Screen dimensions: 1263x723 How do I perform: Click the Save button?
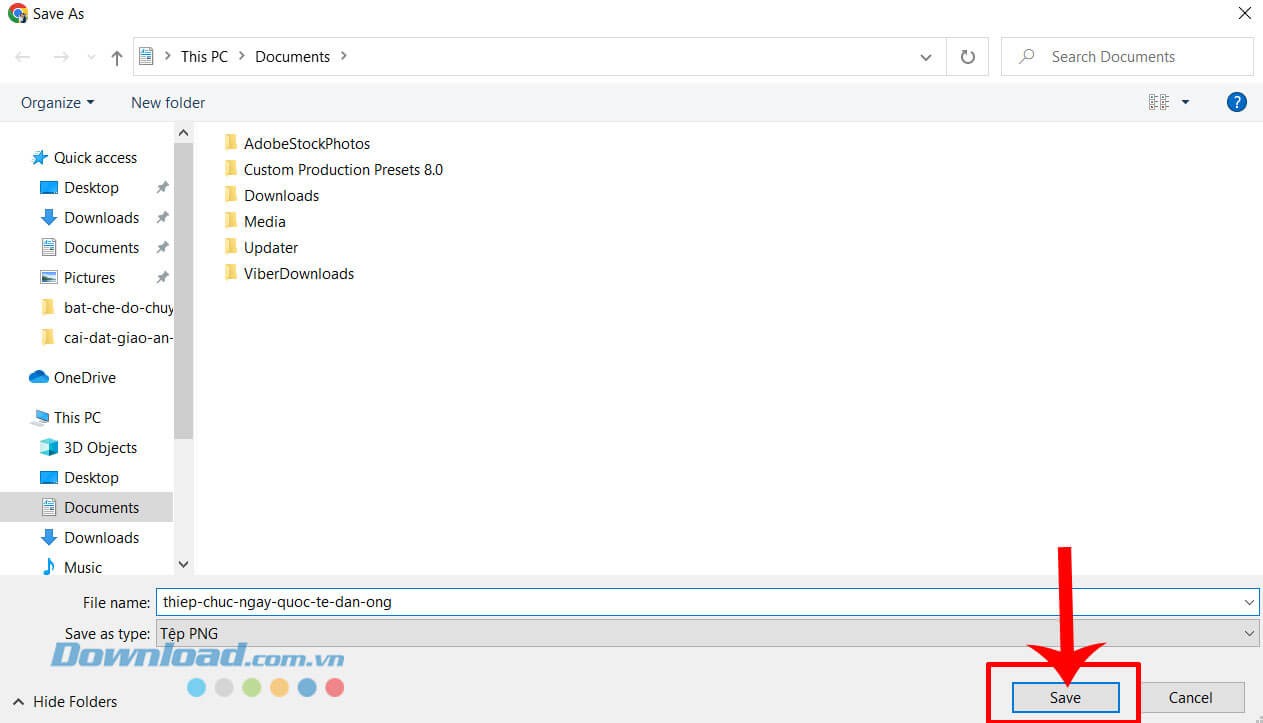[x=1065, y=697]
